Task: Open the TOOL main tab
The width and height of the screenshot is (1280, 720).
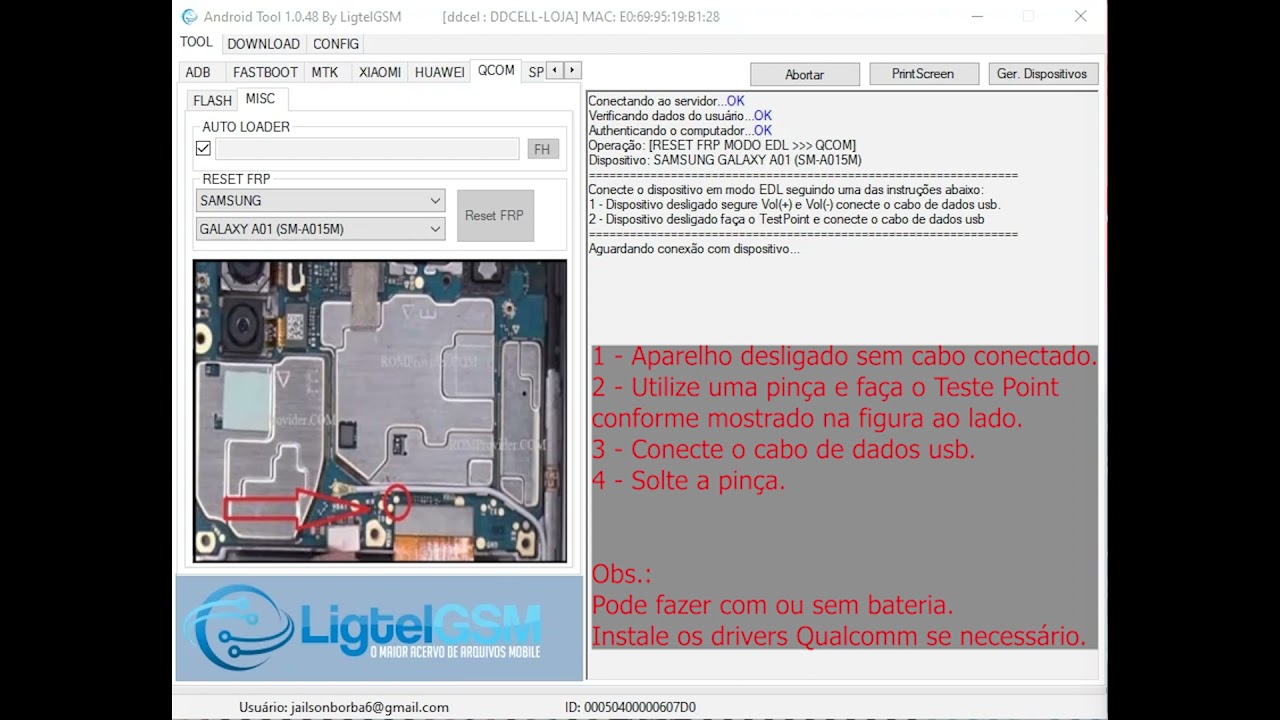Action: (x=196, y=43)
